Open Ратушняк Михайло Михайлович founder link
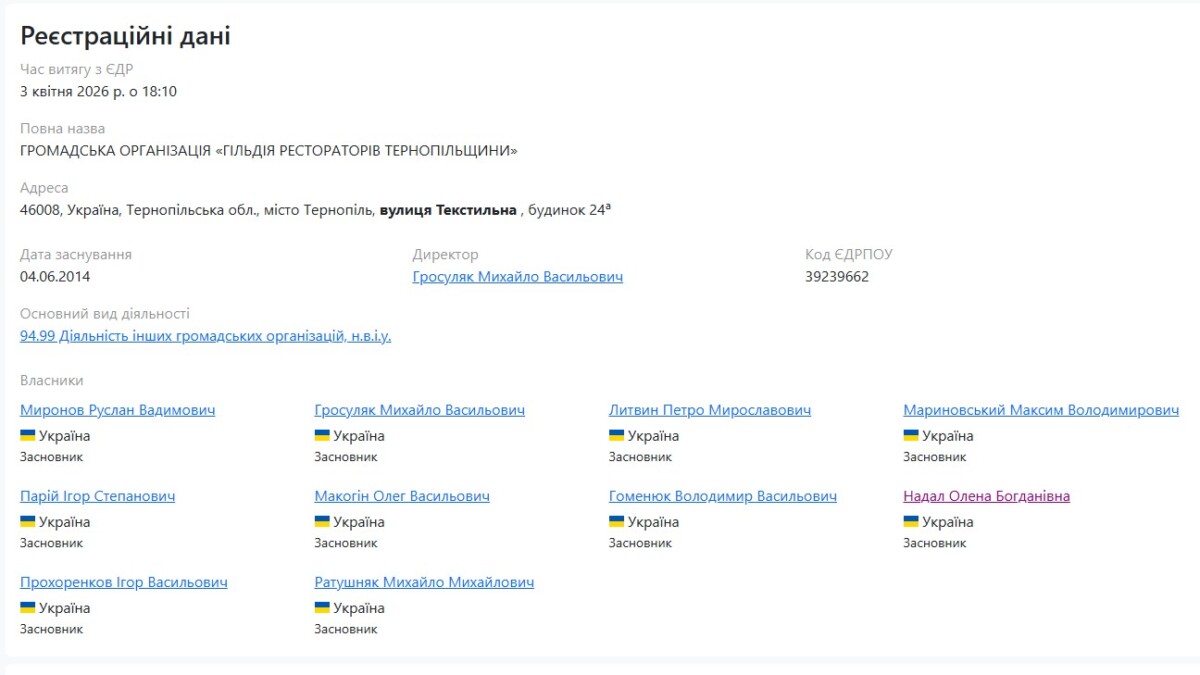 click(424, 582)
